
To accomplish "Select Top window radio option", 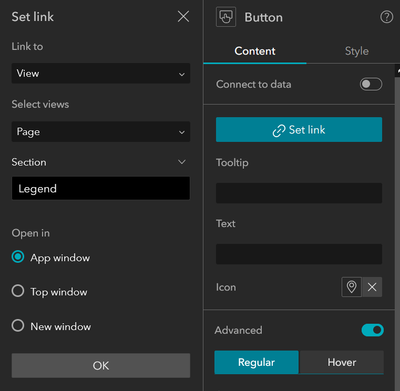I will tap(18, 291).
